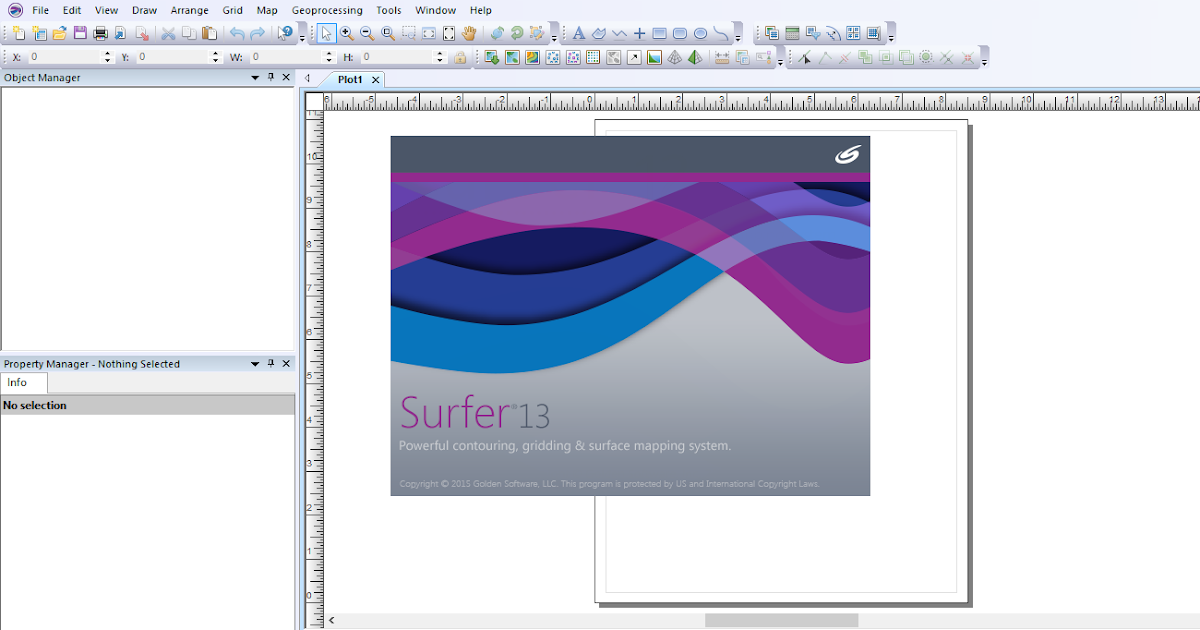Redo the last undone action
The height and width of the screenshot is (630, 1200).
[x=257, y=33]
